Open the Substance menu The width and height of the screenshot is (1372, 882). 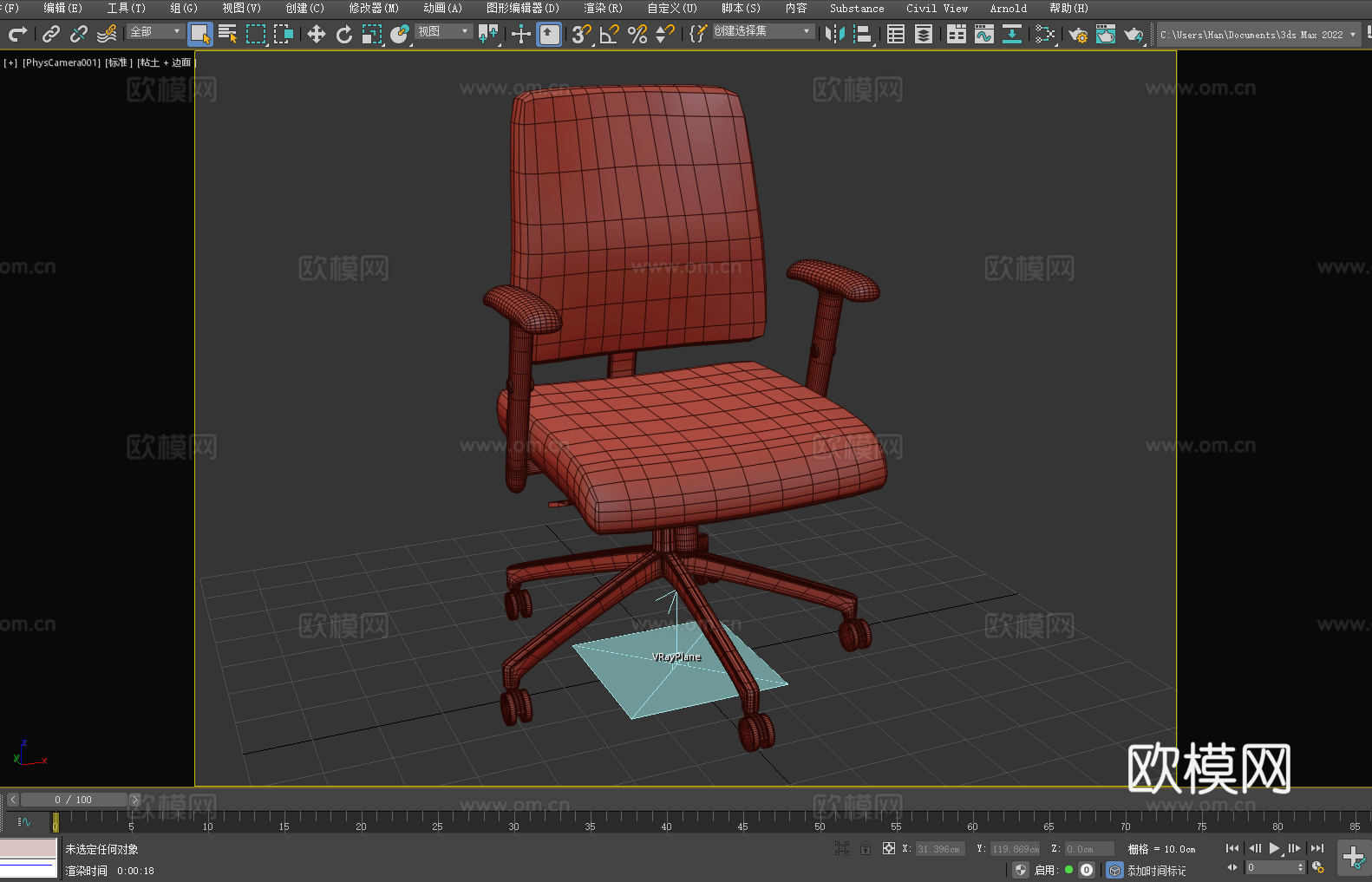[x=857, y=8]
